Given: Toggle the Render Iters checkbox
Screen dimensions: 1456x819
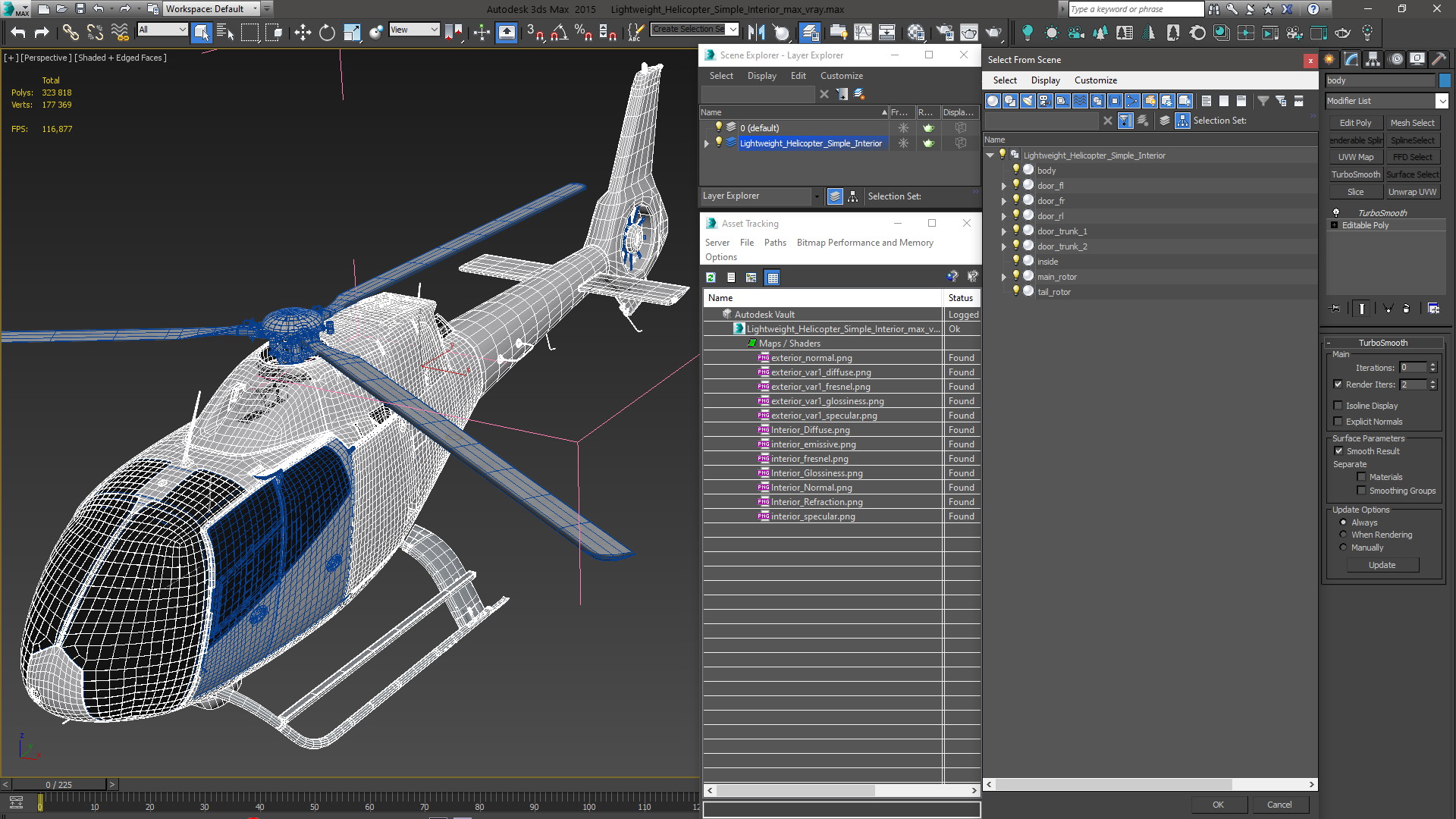Looking at the screenshot, I should pyautogui.click(x=1338, y=384).
